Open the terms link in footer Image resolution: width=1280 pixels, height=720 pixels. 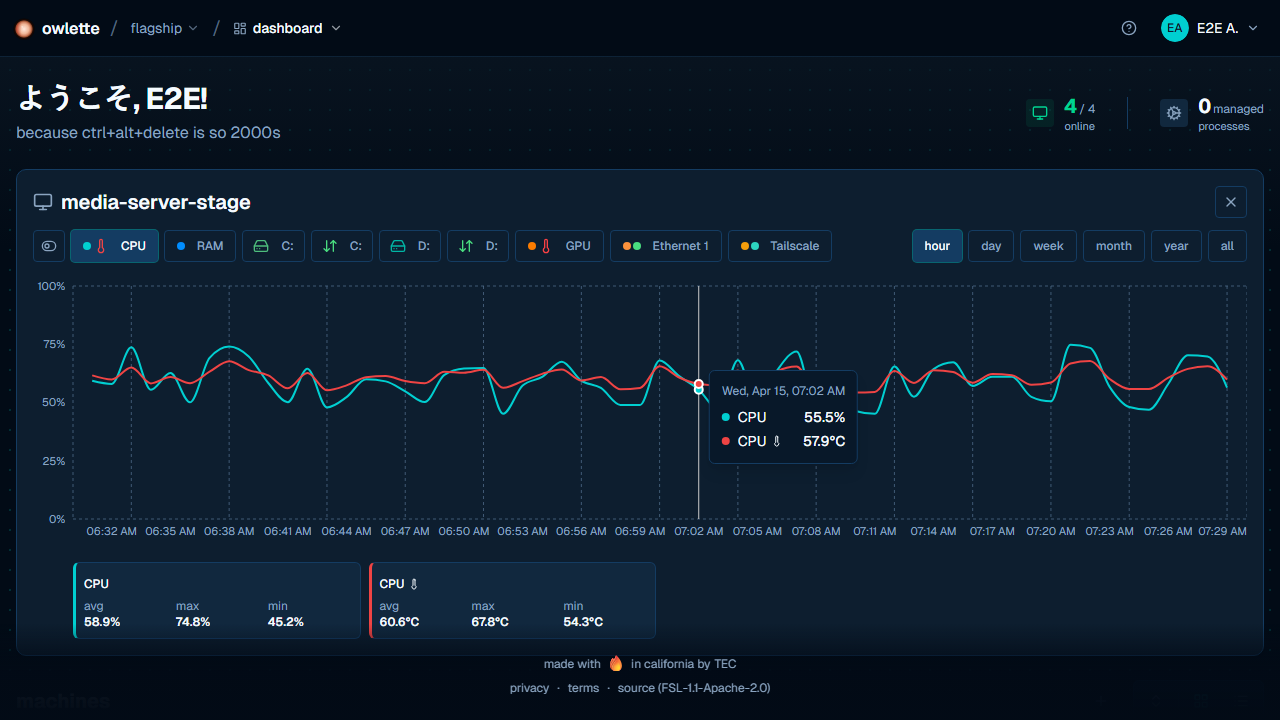tap(583, 688)
